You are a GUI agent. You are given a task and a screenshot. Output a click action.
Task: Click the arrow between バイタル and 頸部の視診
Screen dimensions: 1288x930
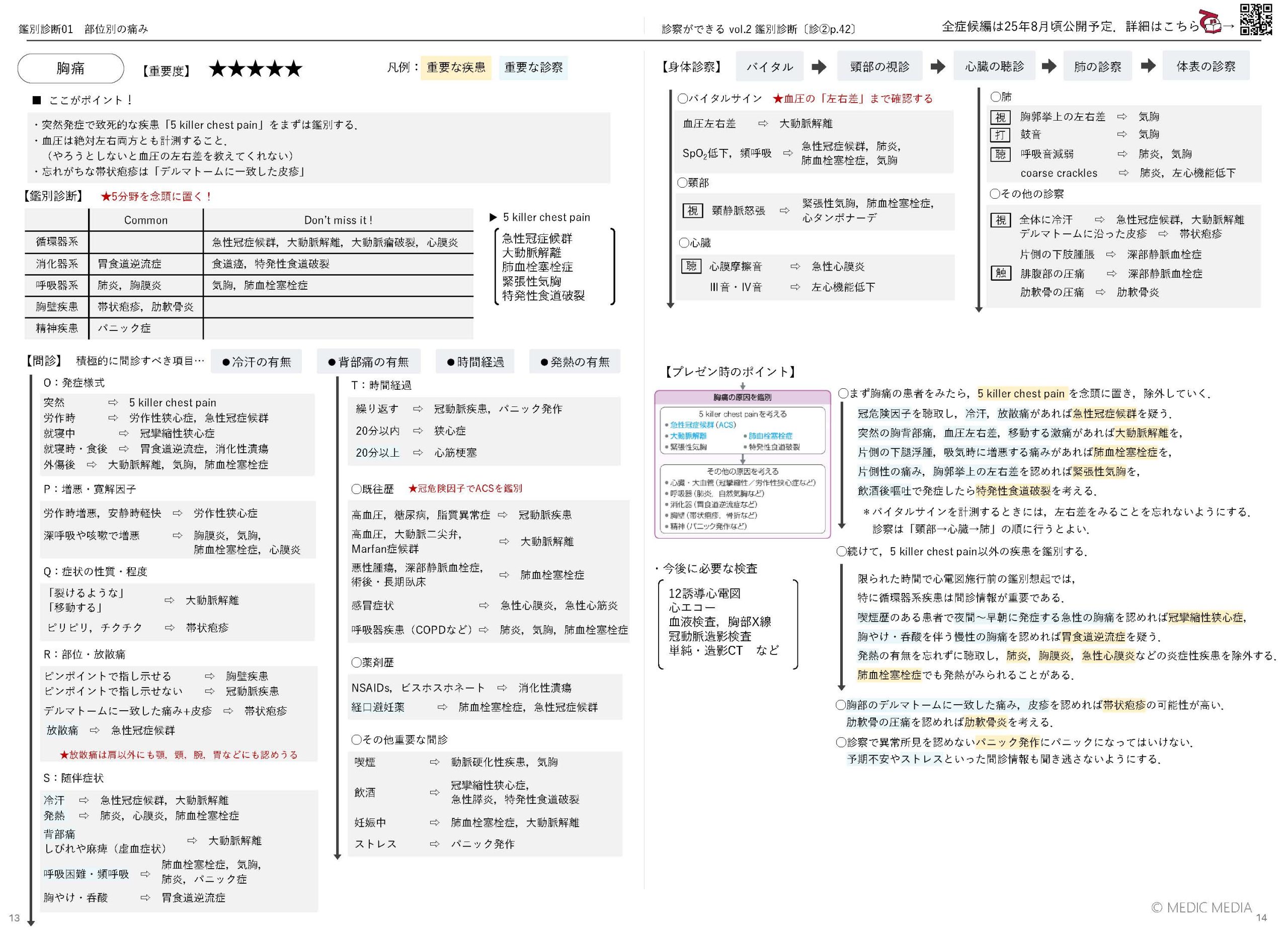(x=819, y=67)
